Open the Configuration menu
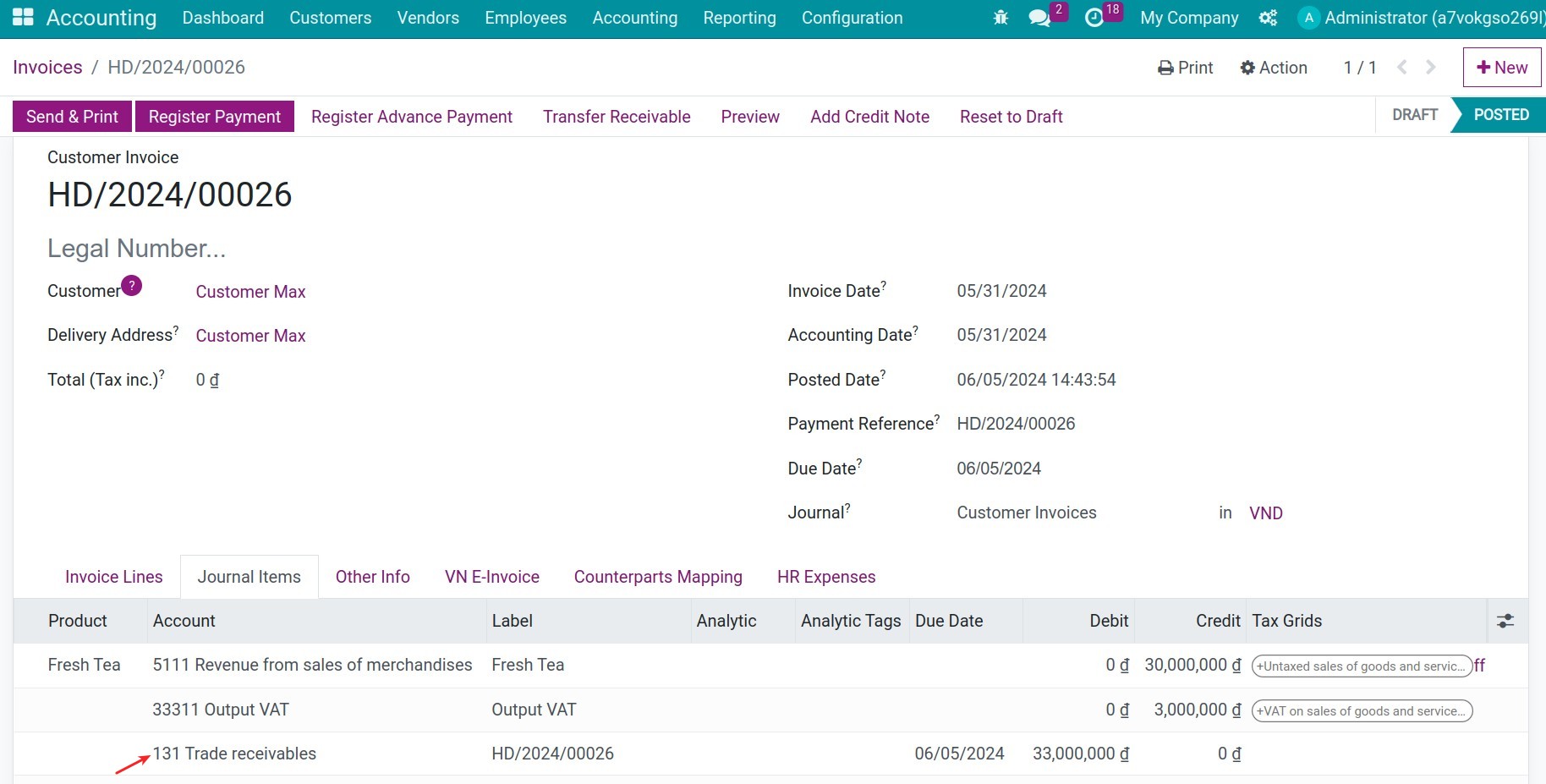The image size is (1546, 784). point(852,18)
